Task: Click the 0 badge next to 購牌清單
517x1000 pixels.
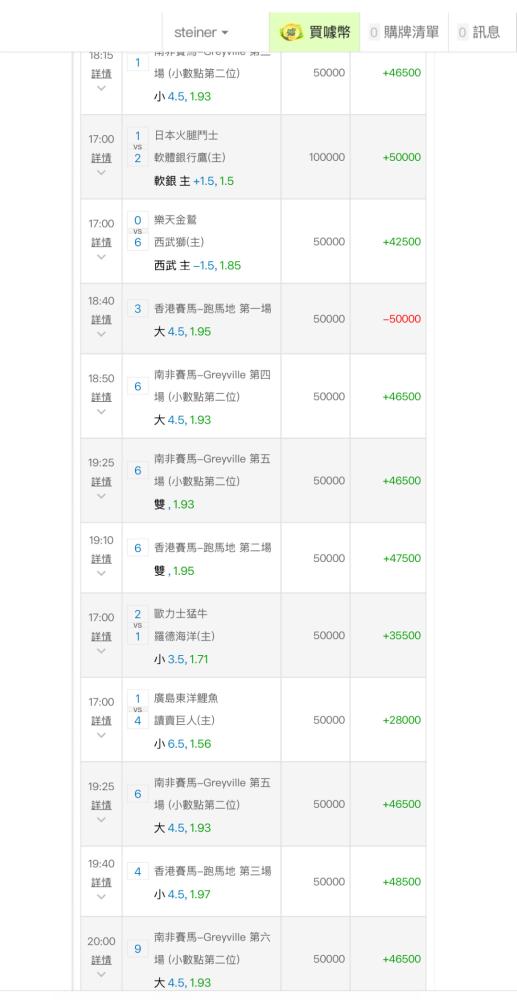Action: 374,32
